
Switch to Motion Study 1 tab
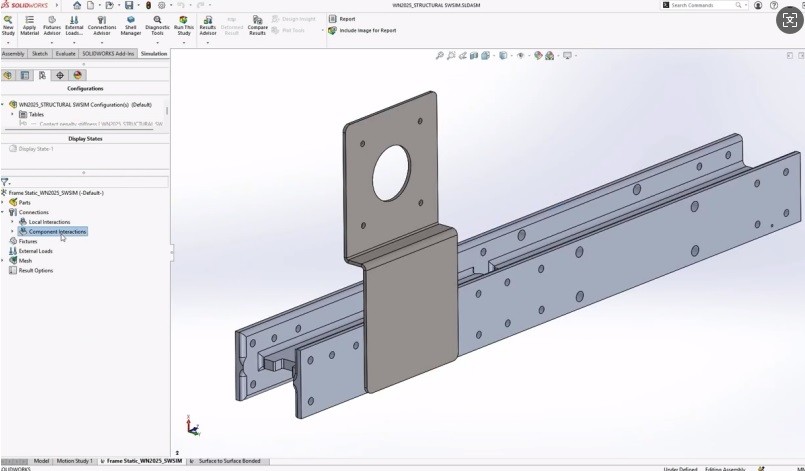click(74, 461)
